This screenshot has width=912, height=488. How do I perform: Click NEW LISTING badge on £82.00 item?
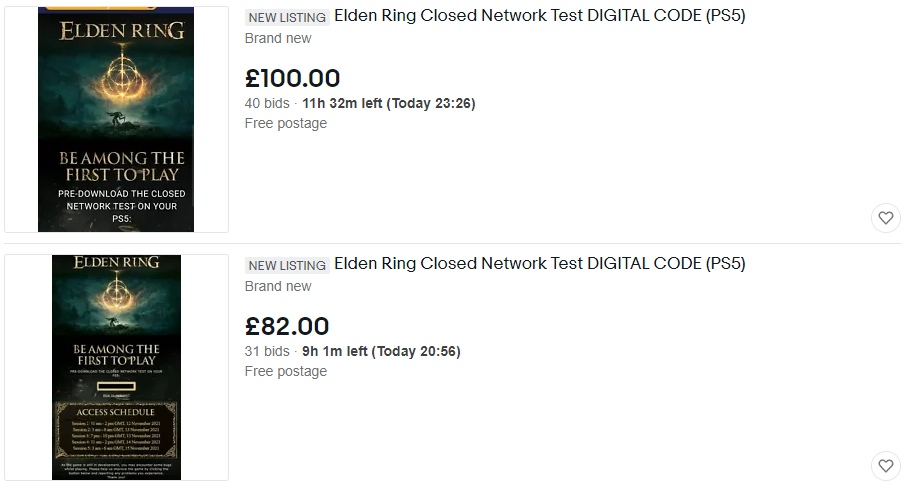pos(287,265)
